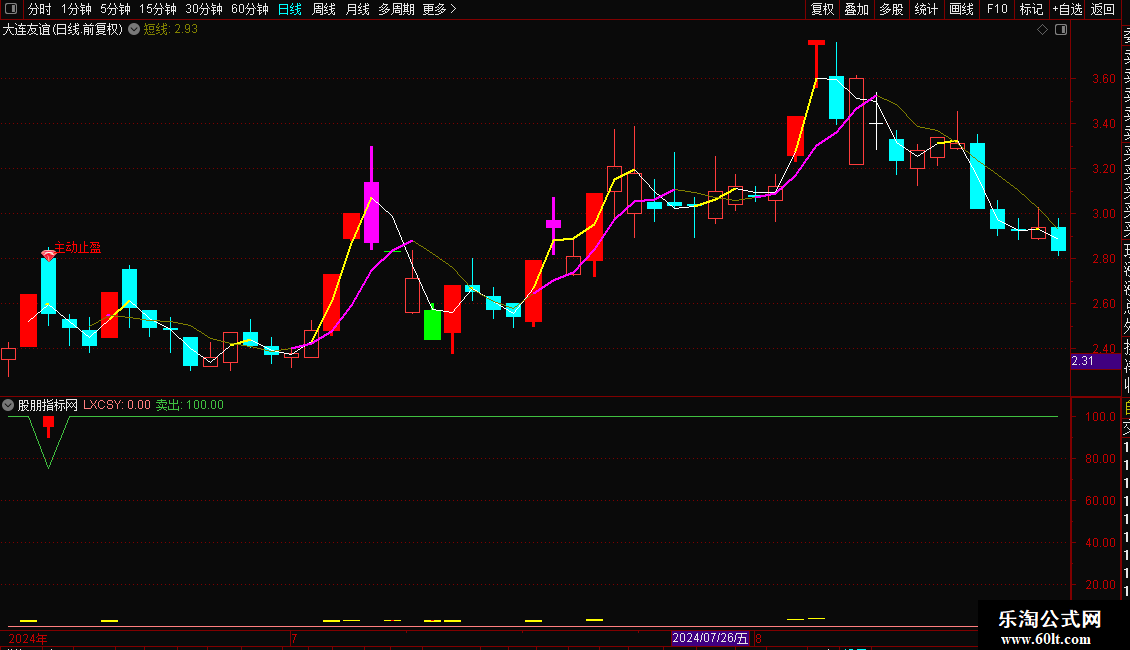The height and width of the screenshot is (650, 1130).
Task: Click the LXCSY: 0.00 value
Action: point(117,405)
